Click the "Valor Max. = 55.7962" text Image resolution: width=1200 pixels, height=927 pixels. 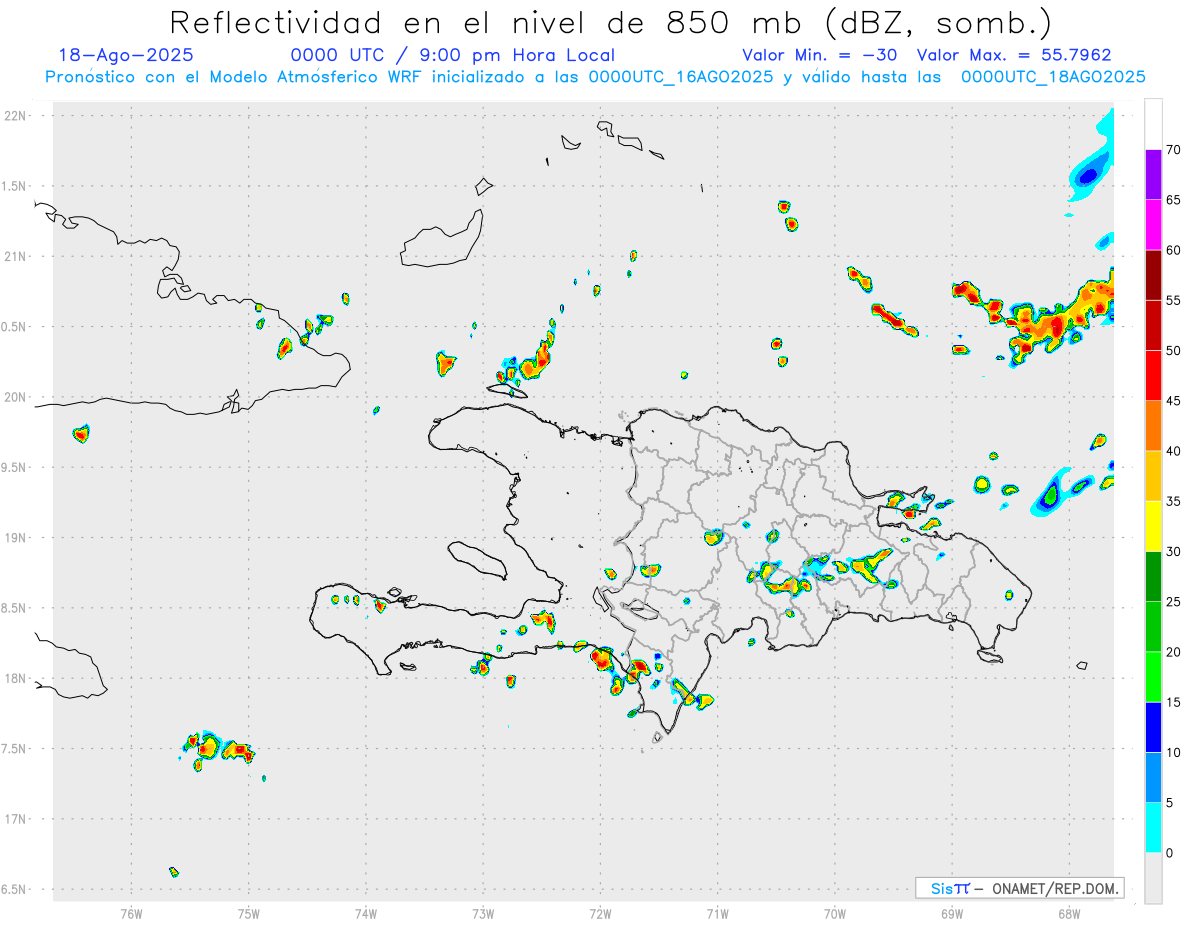click(x=1014, y=55)
